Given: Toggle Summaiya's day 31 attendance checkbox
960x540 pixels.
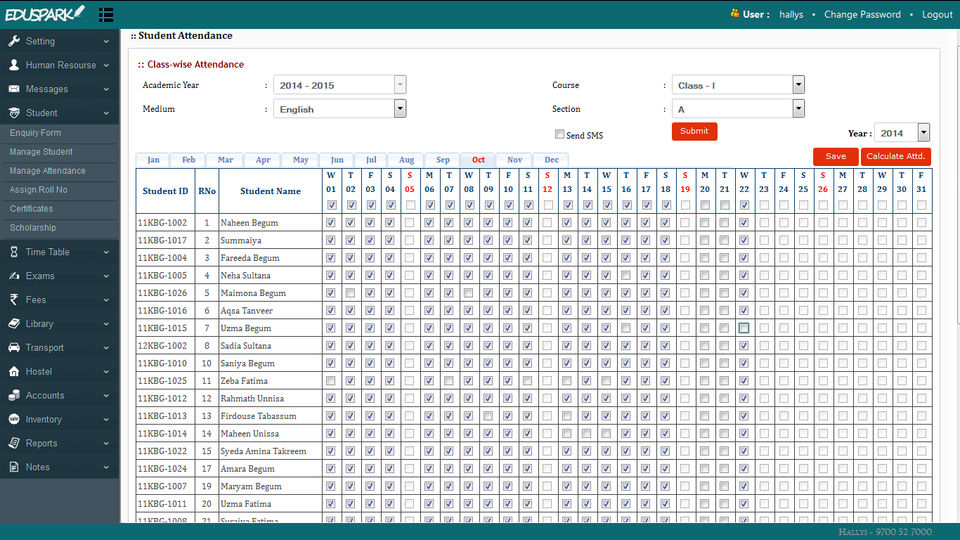Looking at the screenshot, I should click(921, 241).
